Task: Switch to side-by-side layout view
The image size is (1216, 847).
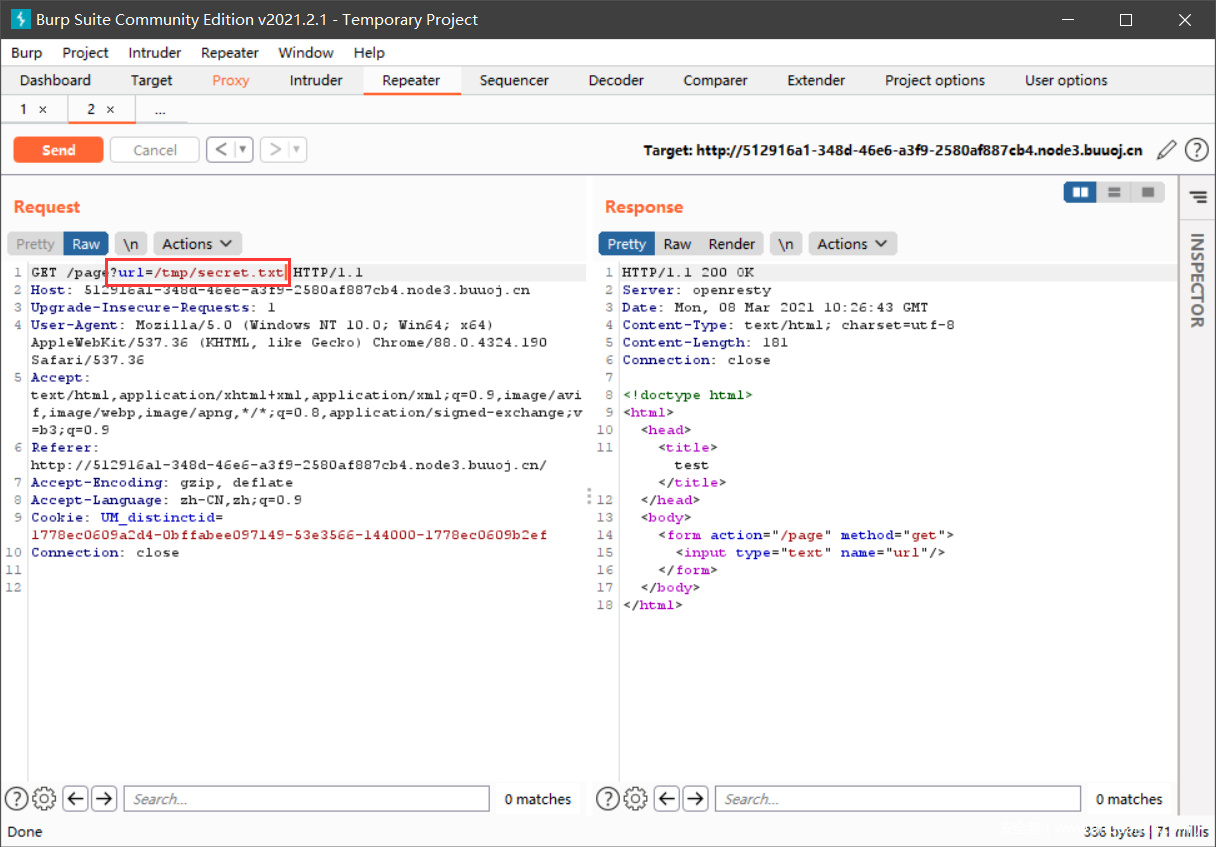Action: pos(1080,192)
